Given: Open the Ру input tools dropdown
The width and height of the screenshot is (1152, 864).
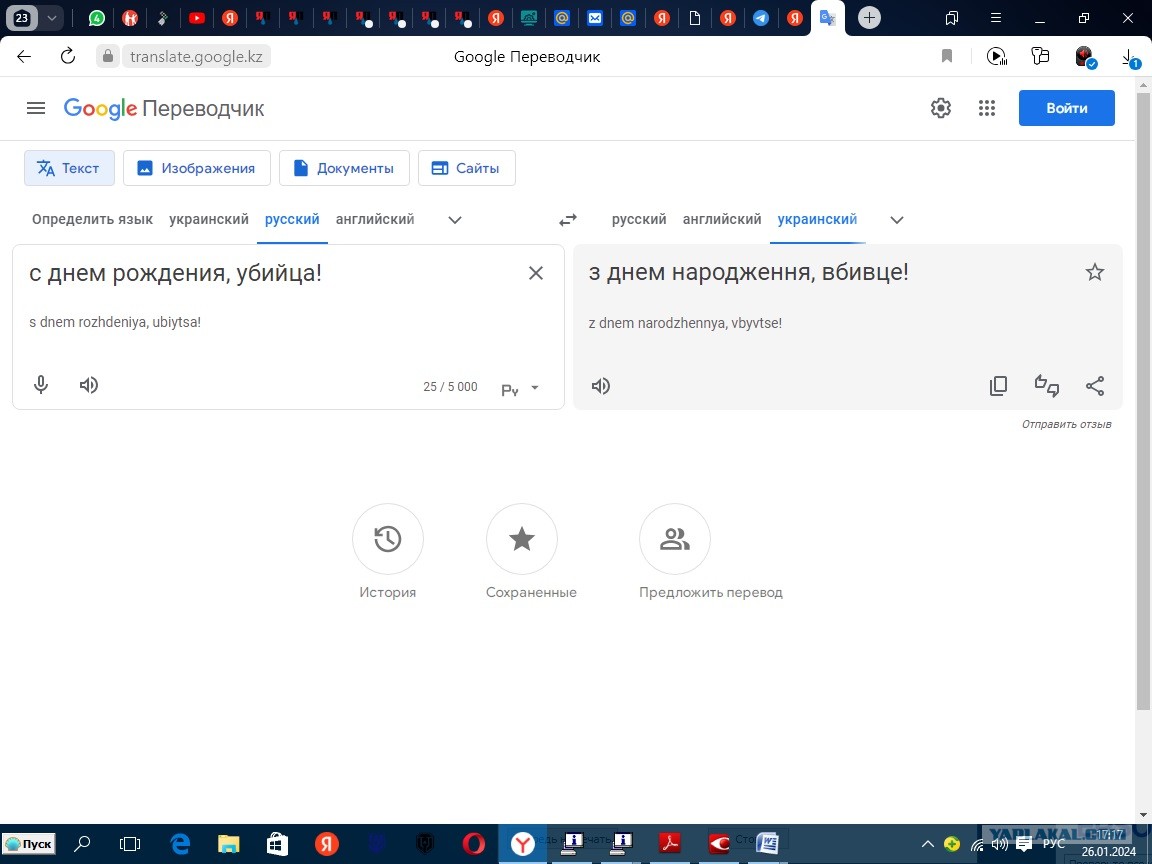Looking at the screenshot, I should point(520,389).
